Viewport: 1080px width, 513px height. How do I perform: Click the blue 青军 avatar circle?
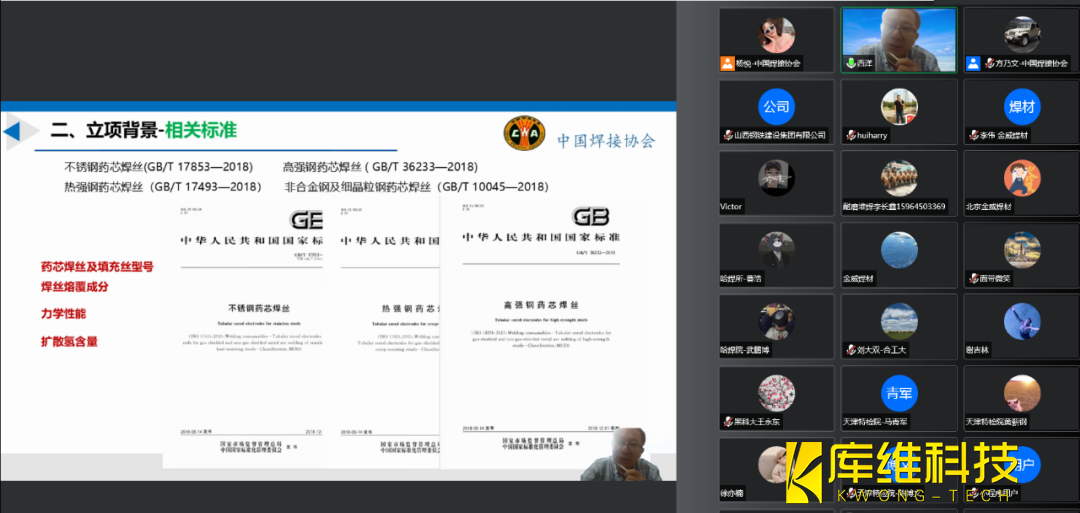coord(898,393)
